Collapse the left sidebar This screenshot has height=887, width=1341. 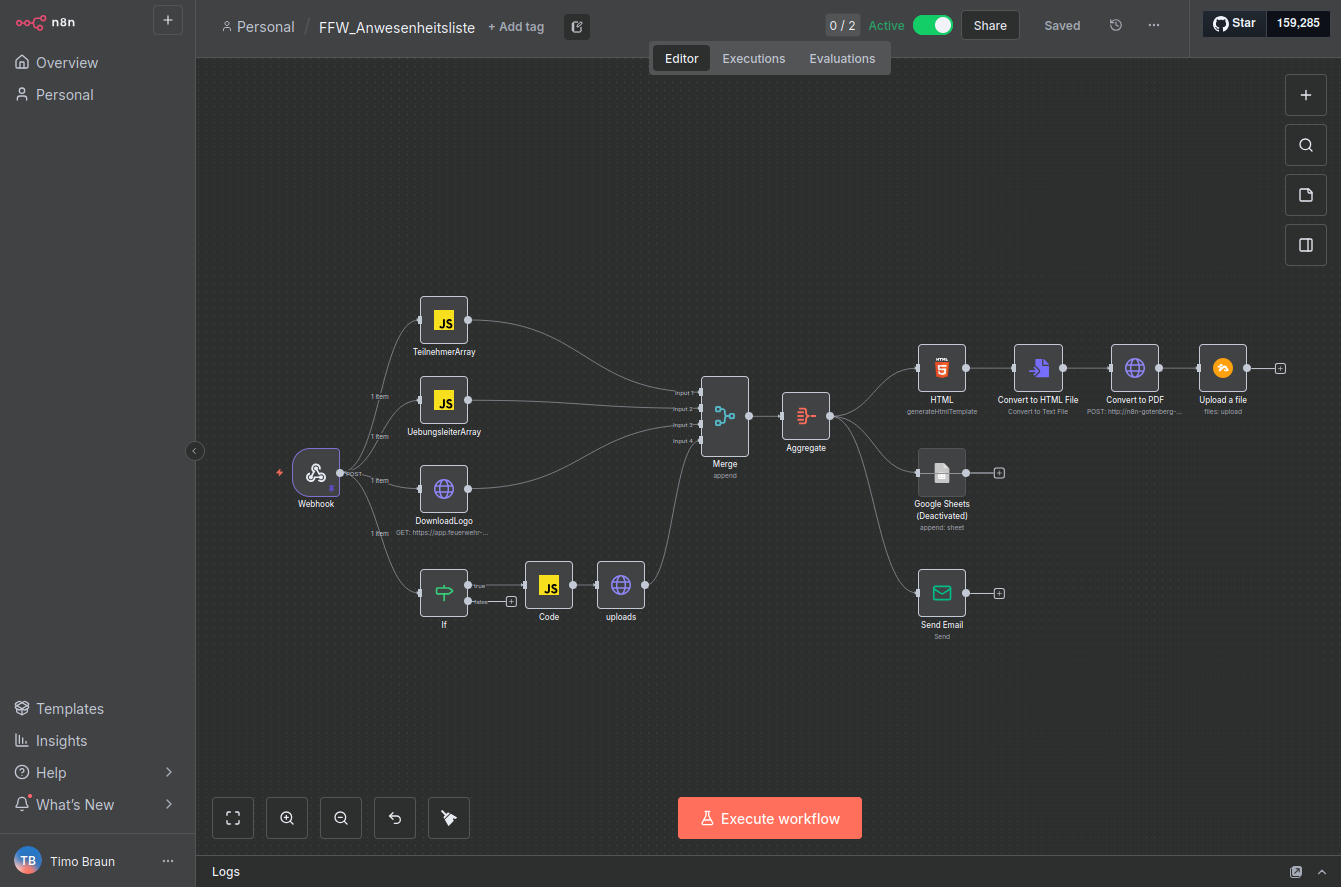tap(195, 451)
